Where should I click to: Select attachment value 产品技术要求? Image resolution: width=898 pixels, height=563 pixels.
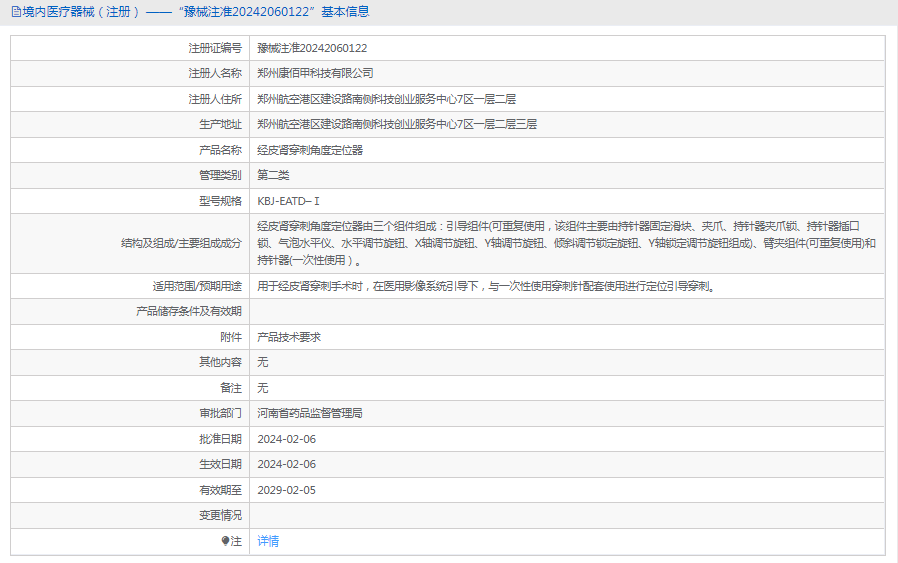pos(289,337)
